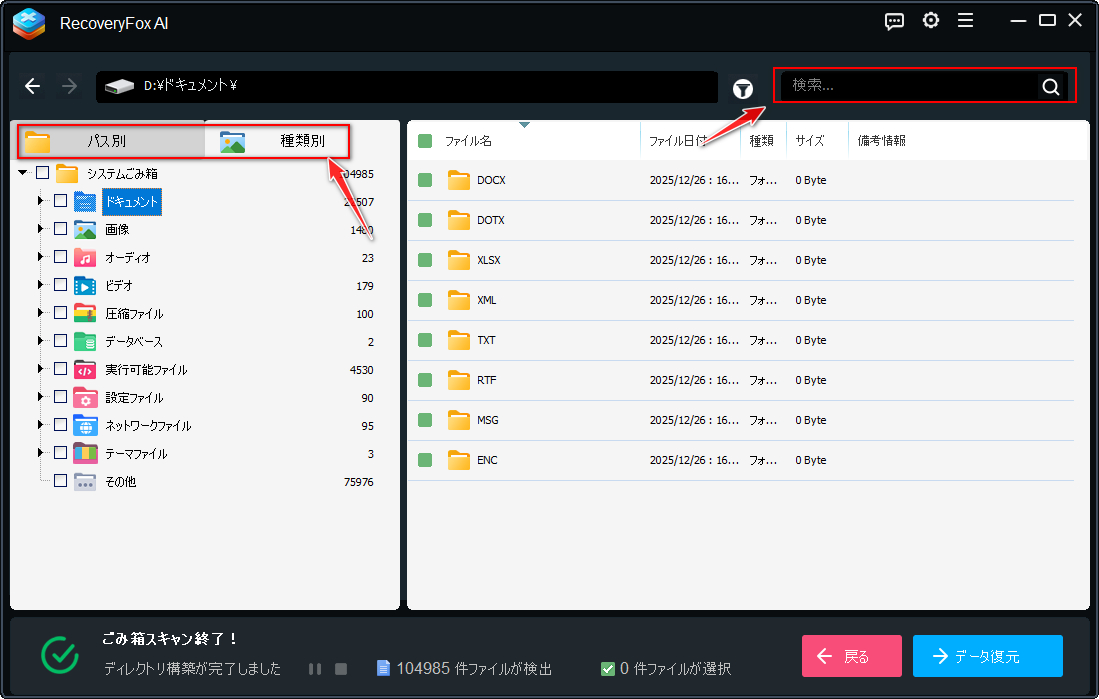The image size is (1099, 699).
Task: Expand the 実行可能ファイル tree node
Action: point(41,369)
